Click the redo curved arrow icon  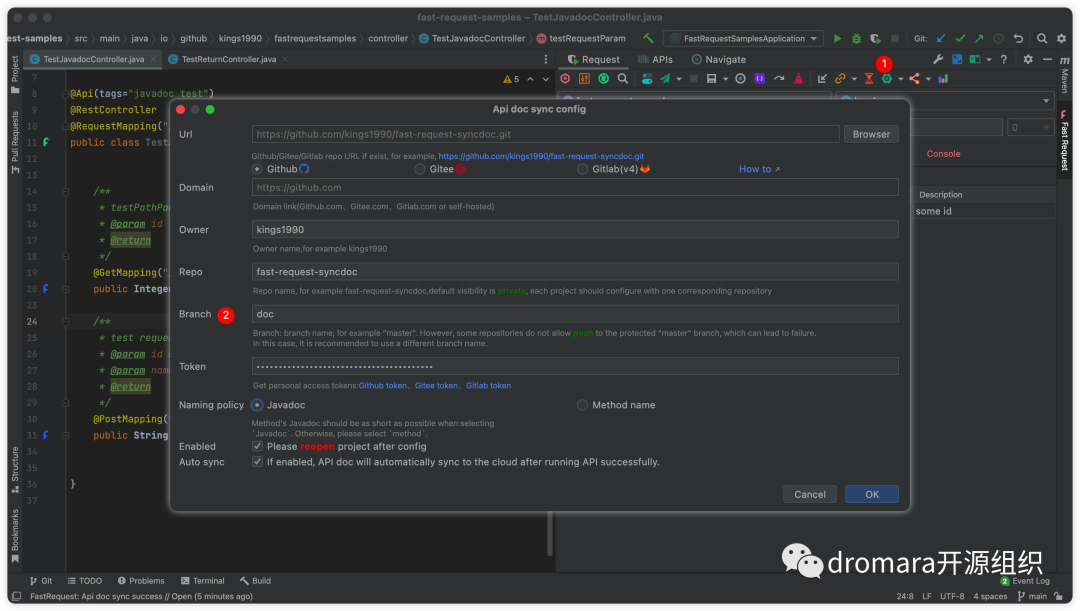(779, 79)
